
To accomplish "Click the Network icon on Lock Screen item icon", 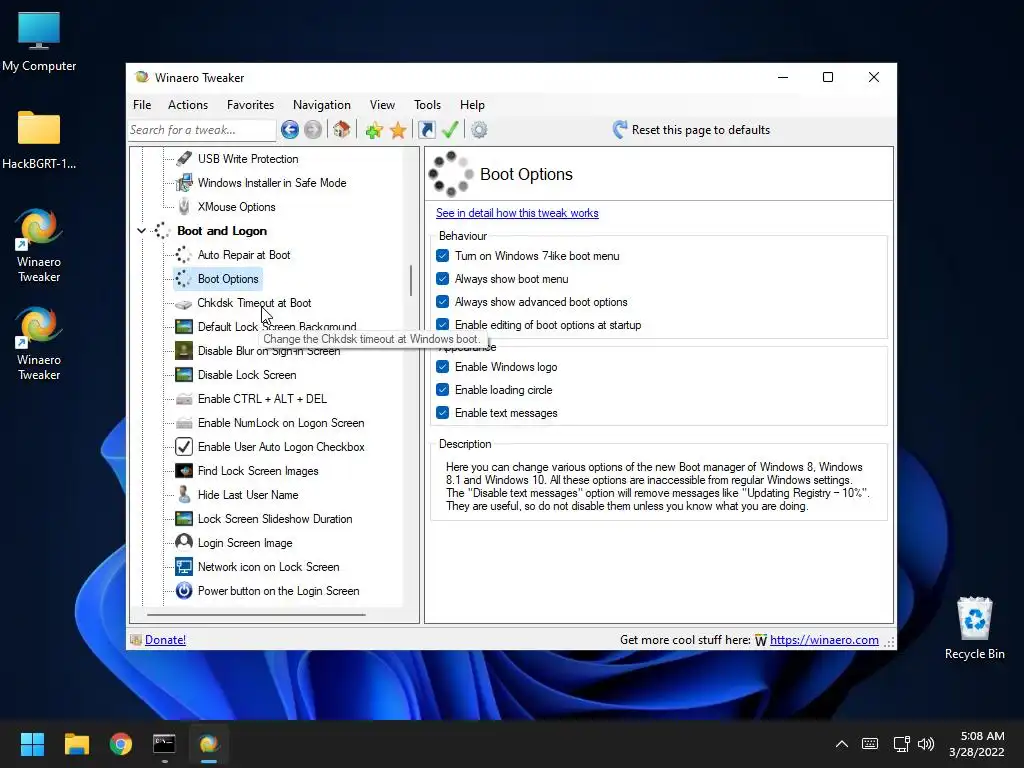I will tap(184, 567).
